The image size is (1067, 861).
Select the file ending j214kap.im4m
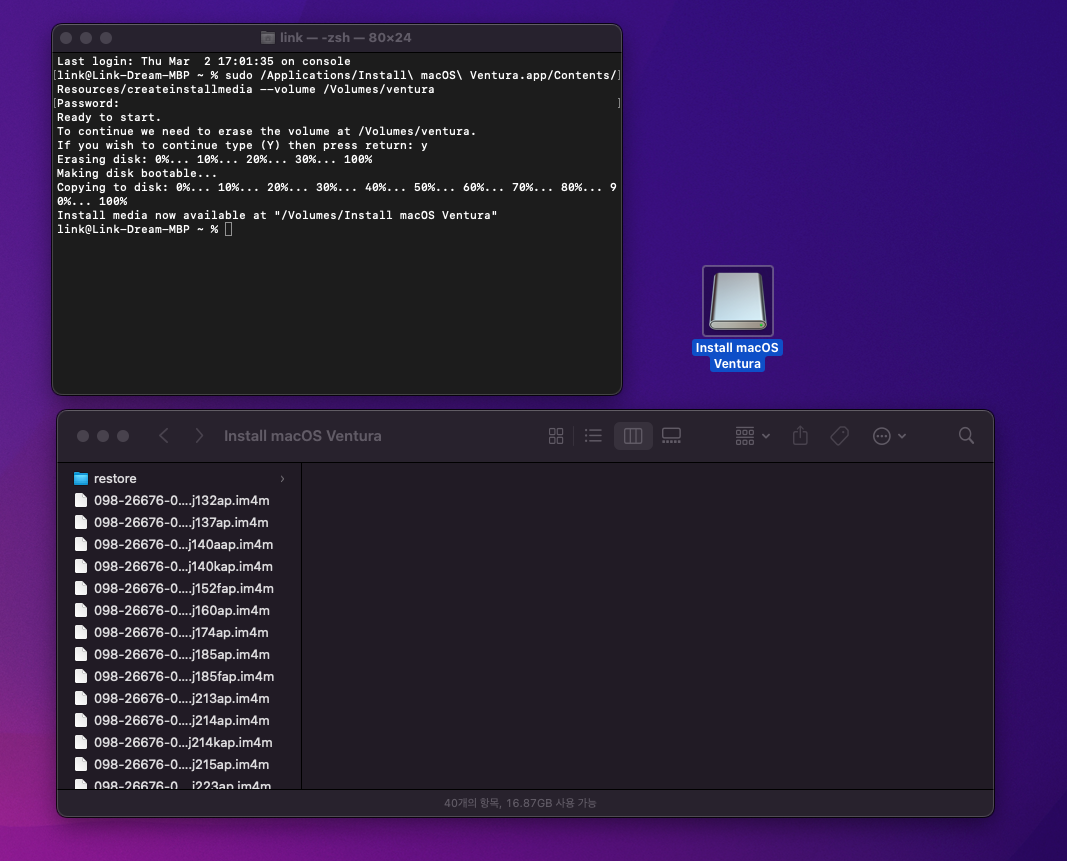(x=180, y=743)
